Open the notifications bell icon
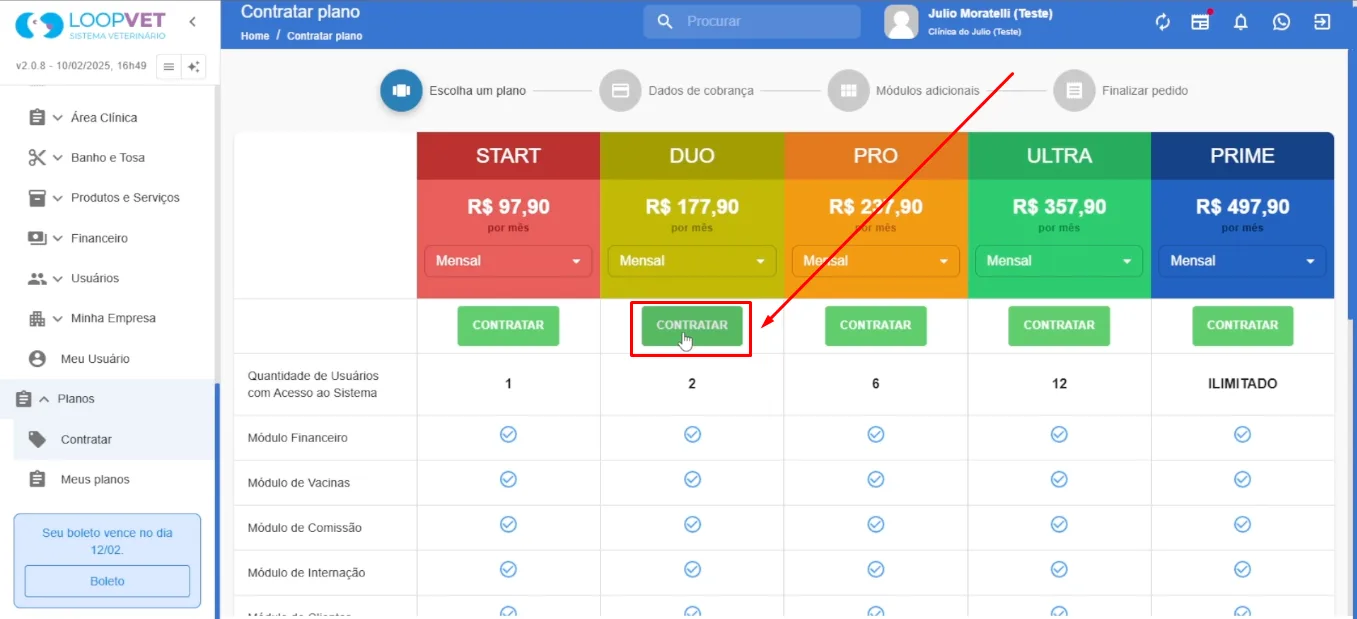 [x=1241, y=22]
